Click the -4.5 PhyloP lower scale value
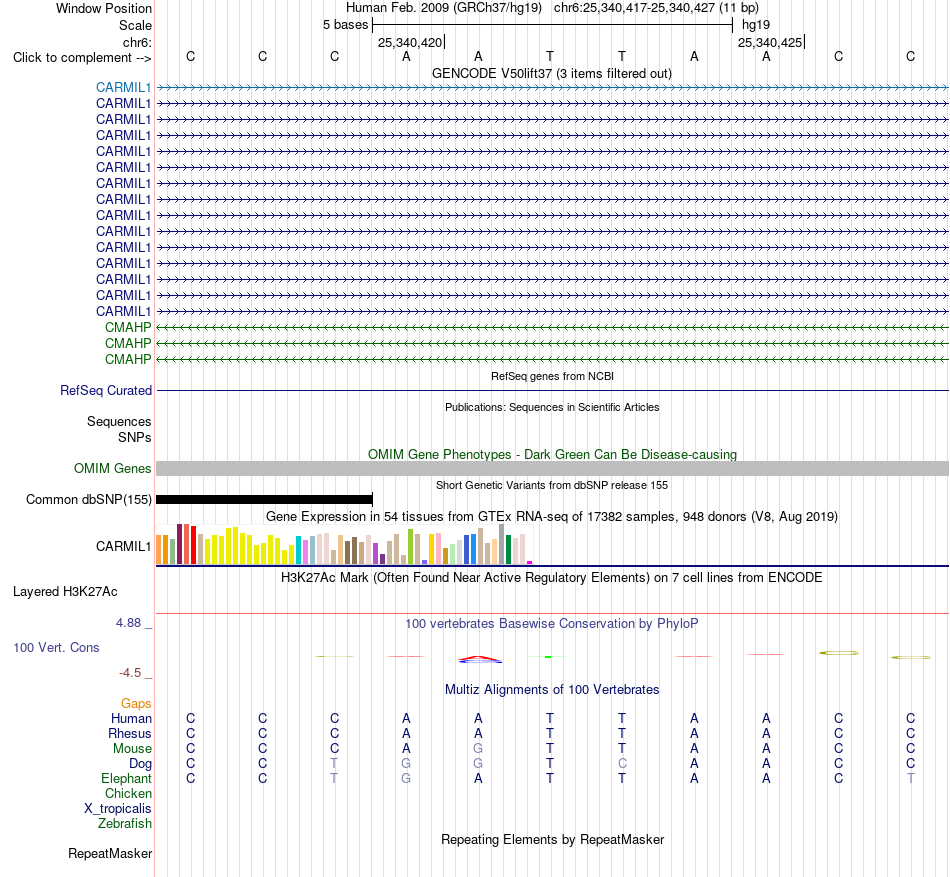950x877 pixels. point(130,673)
